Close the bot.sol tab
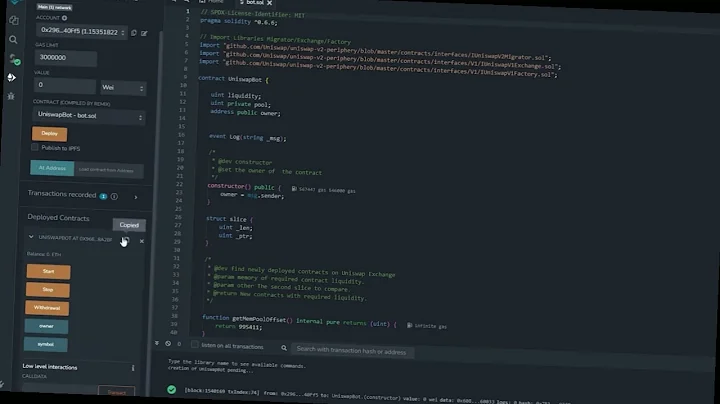This screenshot has width=720, height=404. pos(270,3)
